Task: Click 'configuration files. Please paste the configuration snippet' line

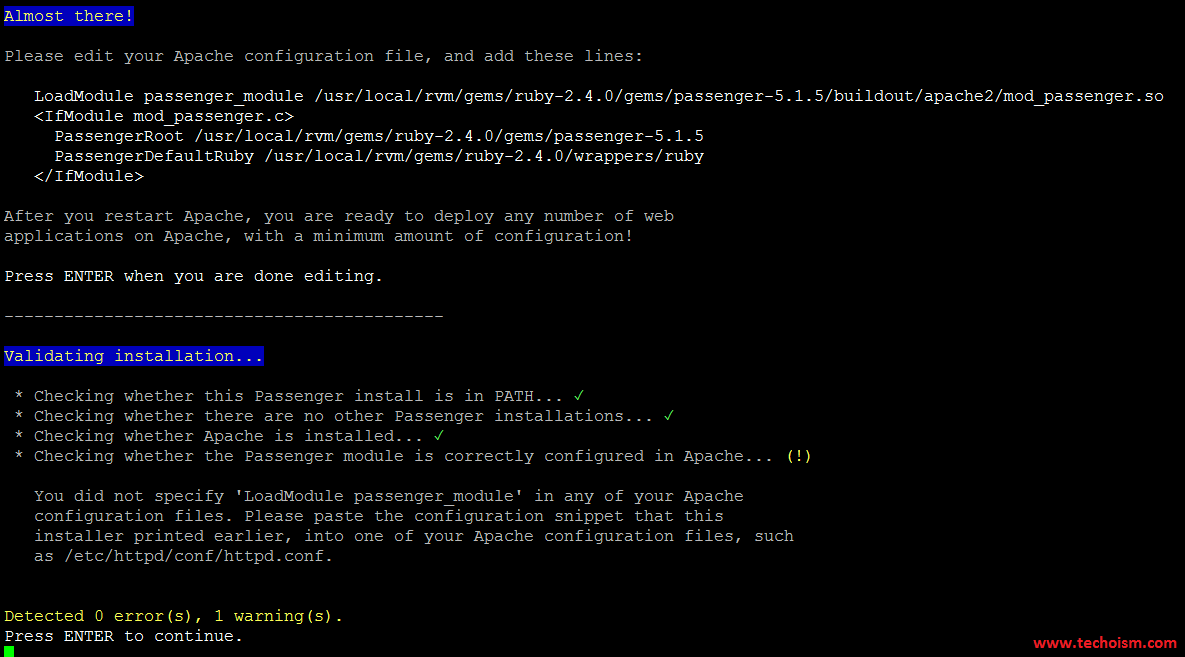Action: click(379, 516)
